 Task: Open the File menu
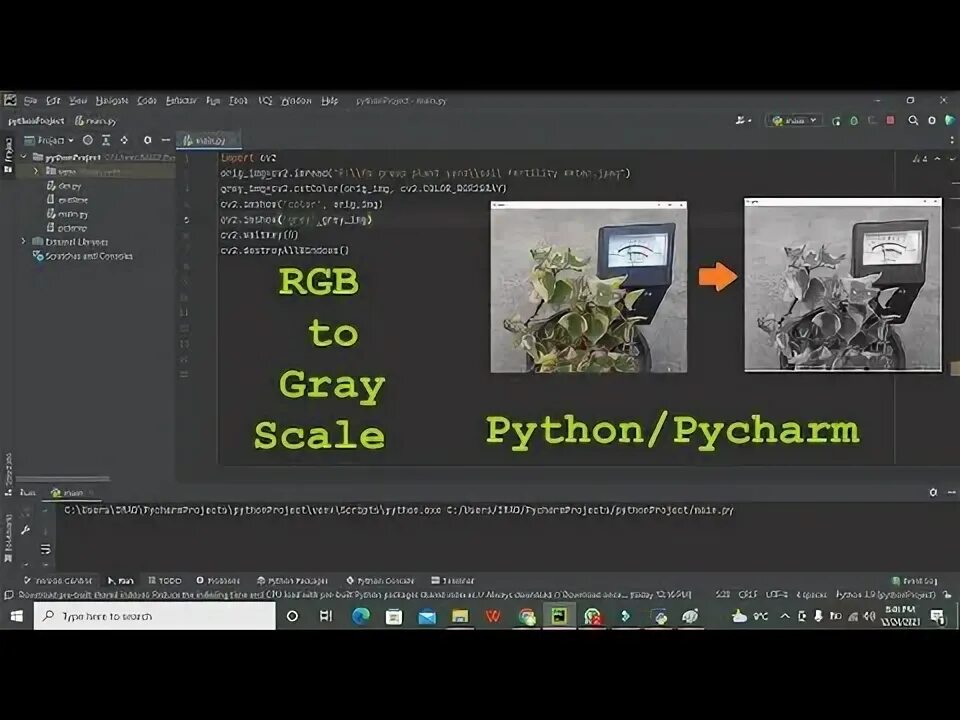31,100
